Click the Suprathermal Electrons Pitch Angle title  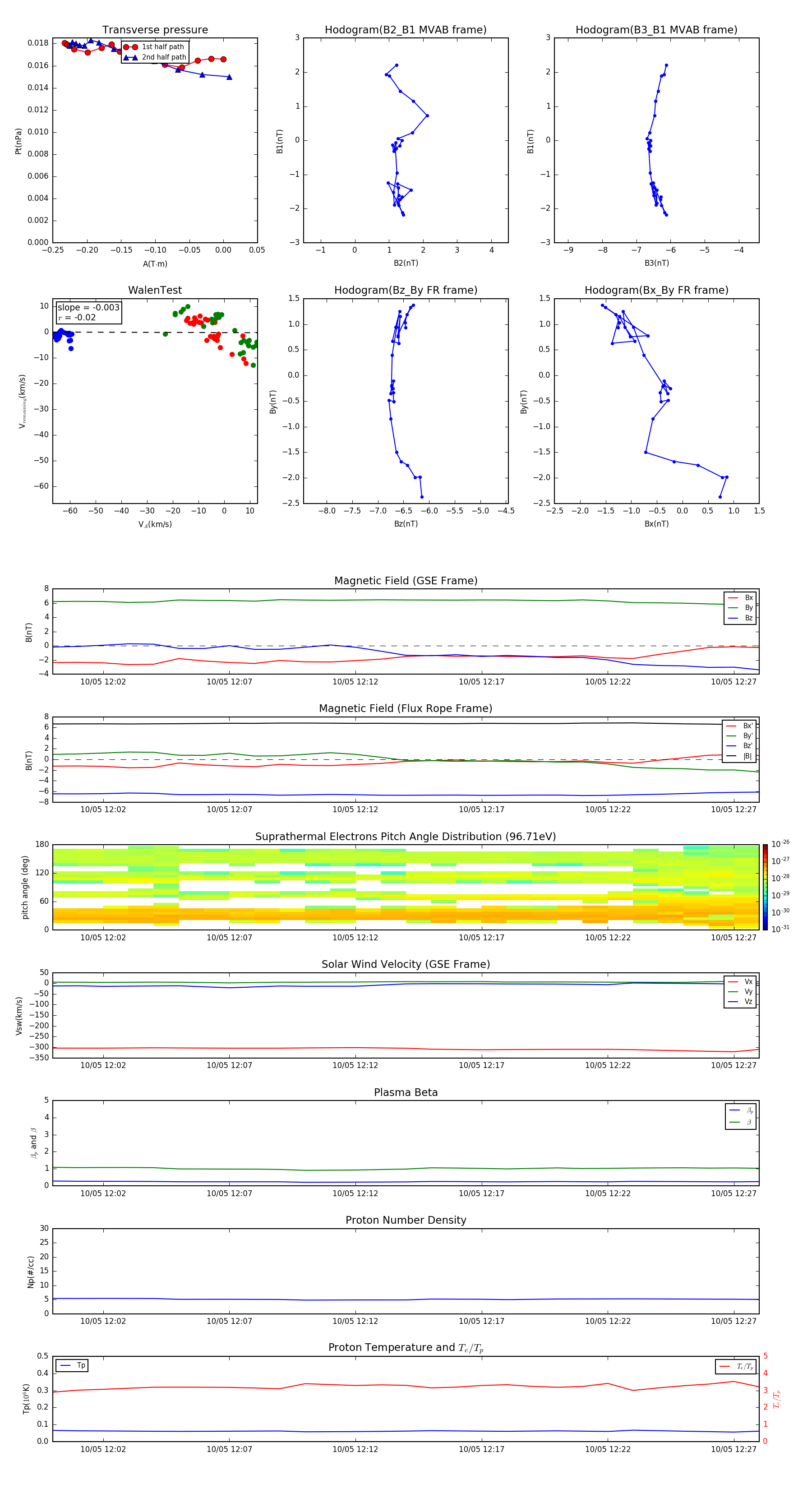pyautogui.click(x=406, y=837)
